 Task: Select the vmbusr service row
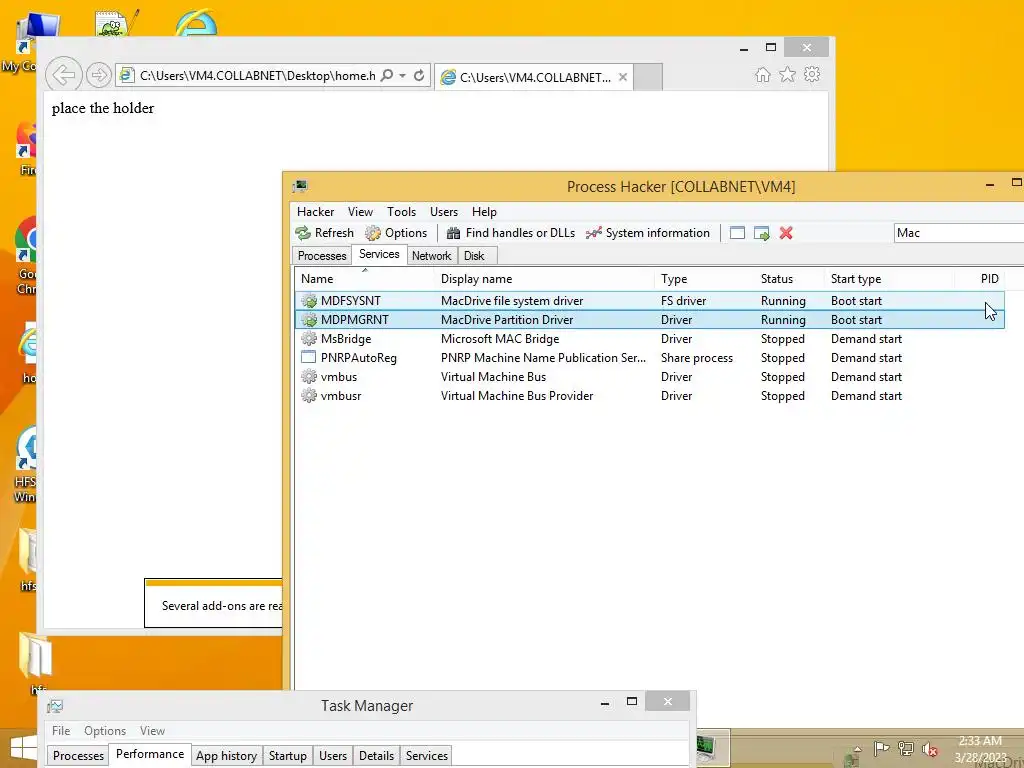coord(650,396)
